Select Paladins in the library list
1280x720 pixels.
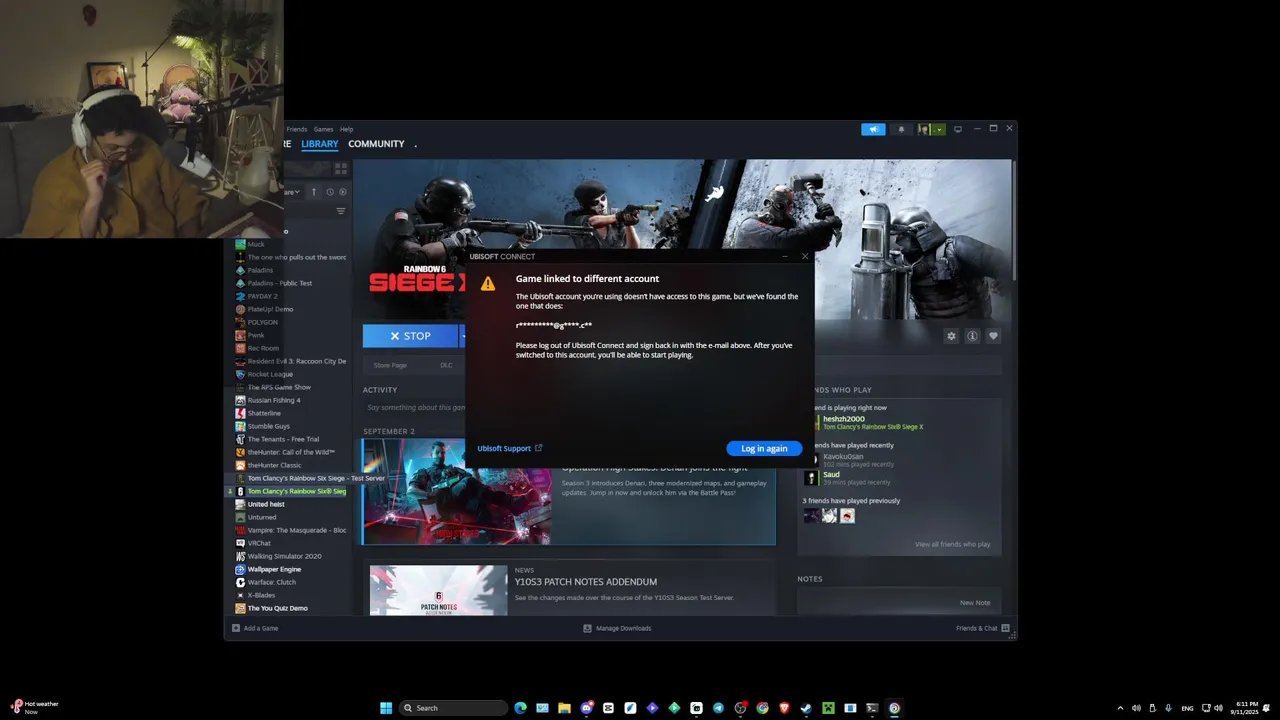point(260,270)
